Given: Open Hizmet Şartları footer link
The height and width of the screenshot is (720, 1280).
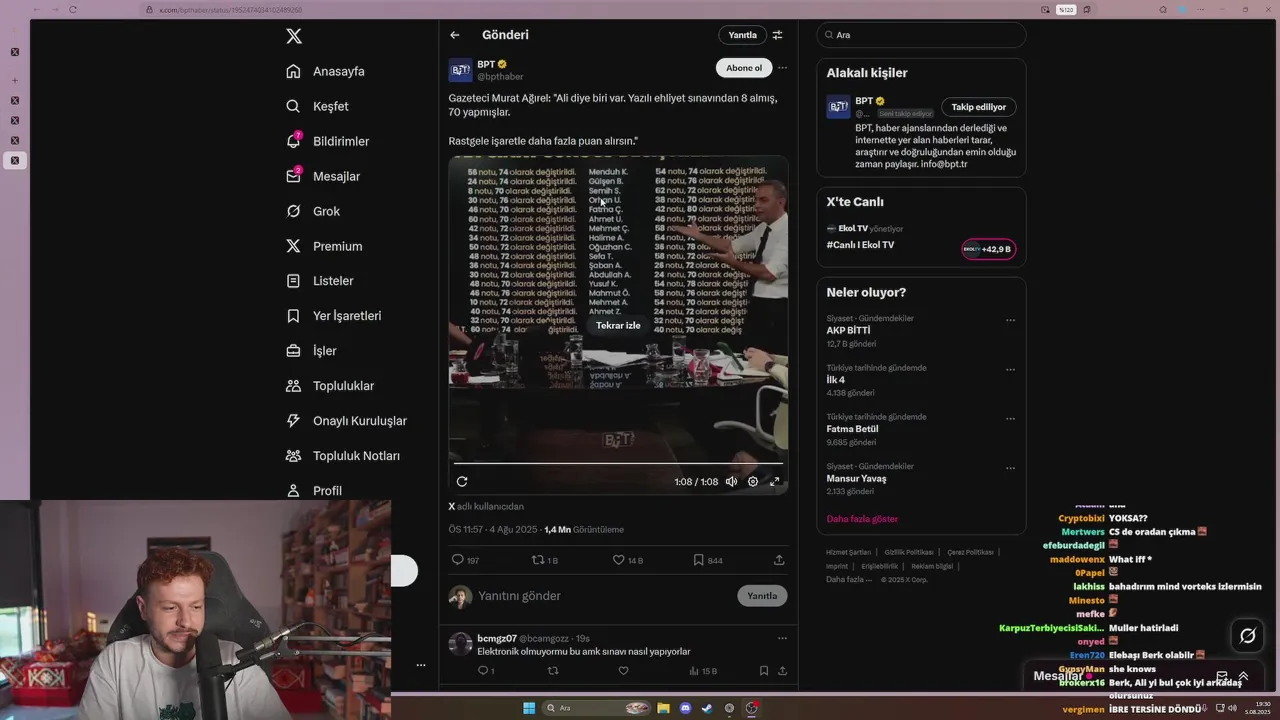Looking at the screenshot, I should [848, 552].
